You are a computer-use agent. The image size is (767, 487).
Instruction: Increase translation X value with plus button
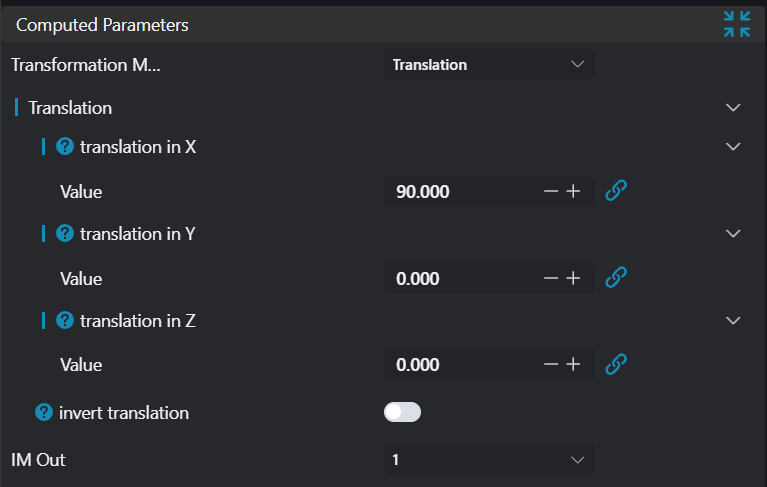click(573, 191)
